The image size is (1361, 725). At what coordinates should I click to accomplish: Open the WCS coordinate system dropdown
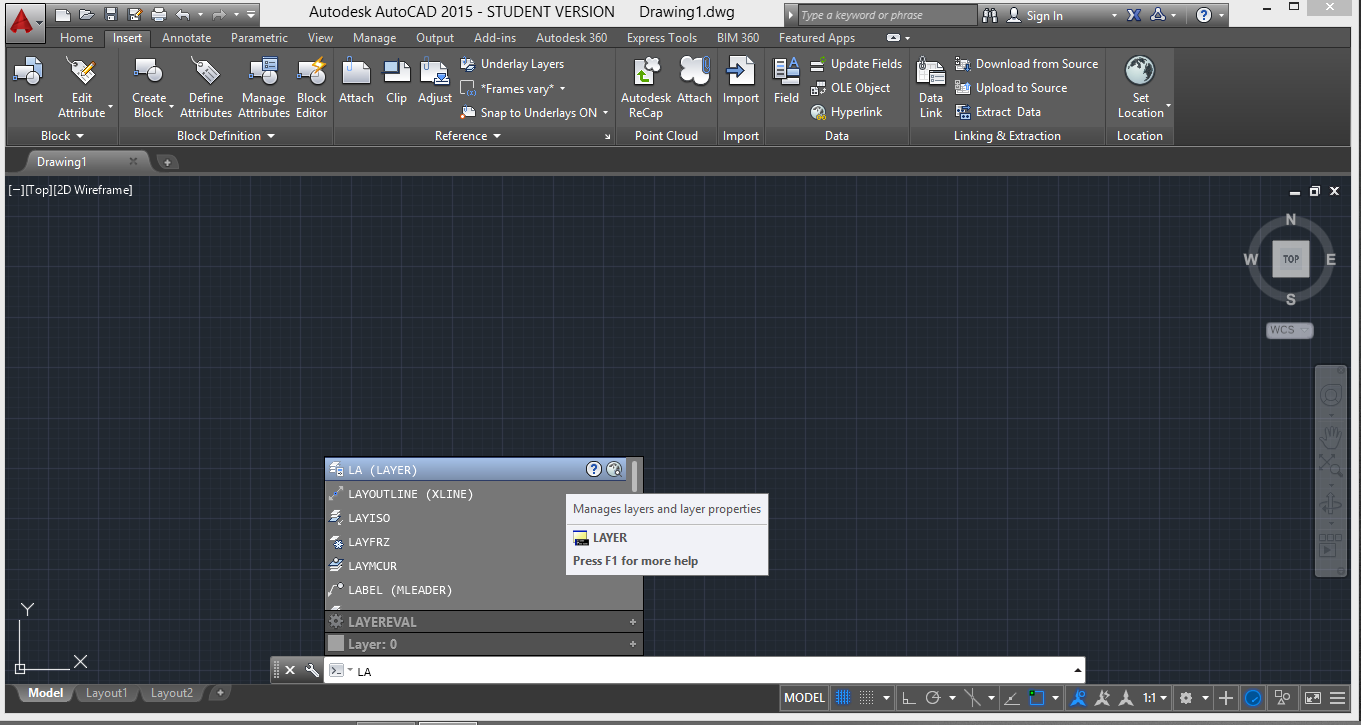pyautogui.click(x=1289, y=330)
